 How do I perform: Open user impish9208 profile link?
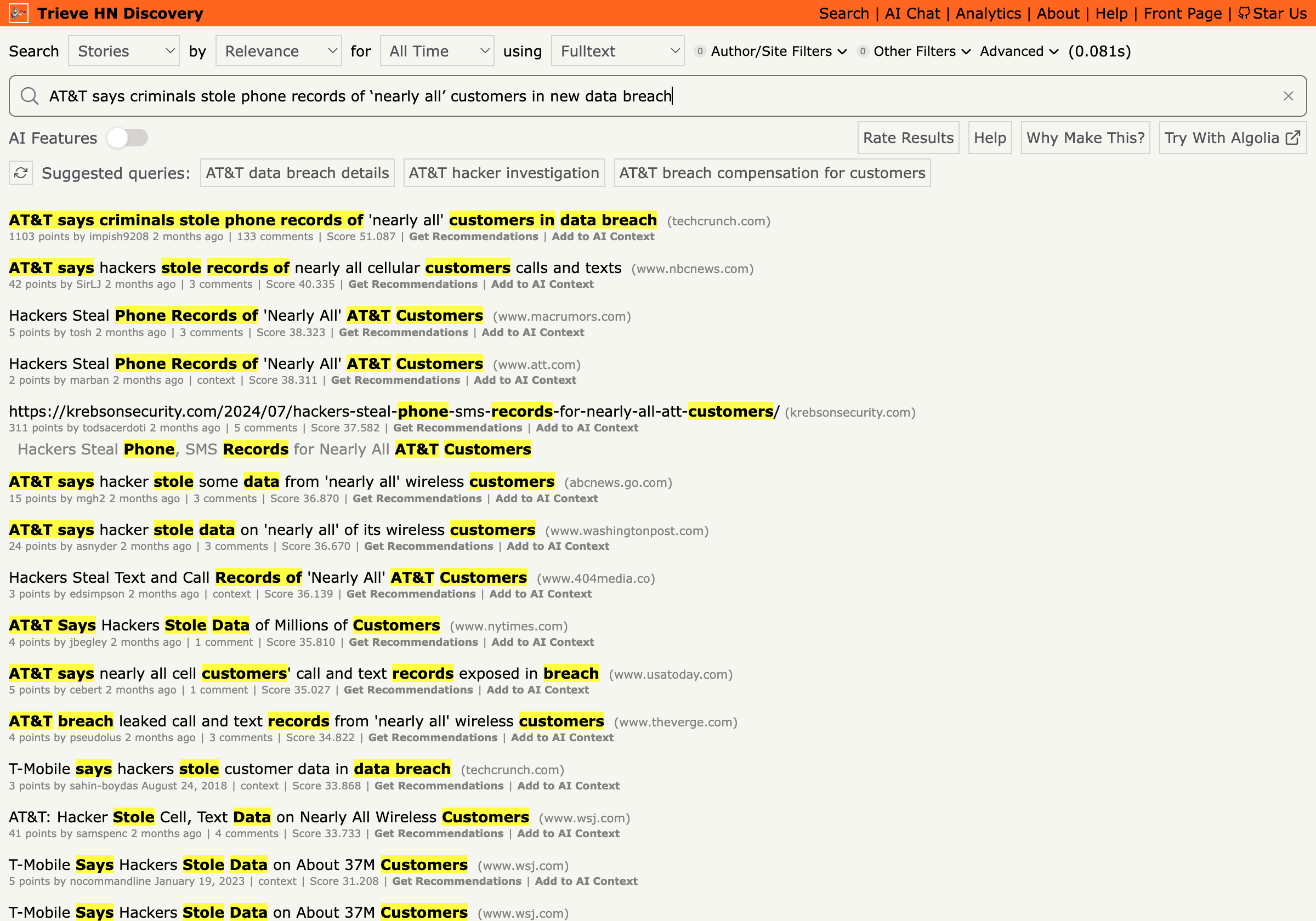click(x=118, y=236)
